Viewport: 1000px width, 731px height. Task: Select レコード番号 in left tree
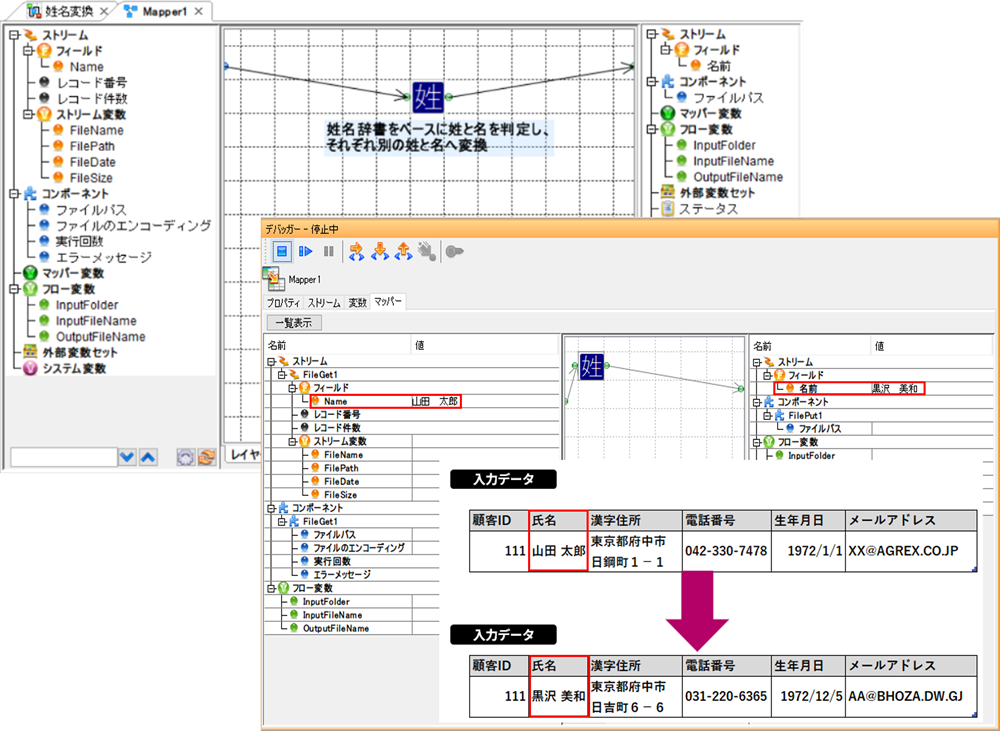click(x=92, y=82)
